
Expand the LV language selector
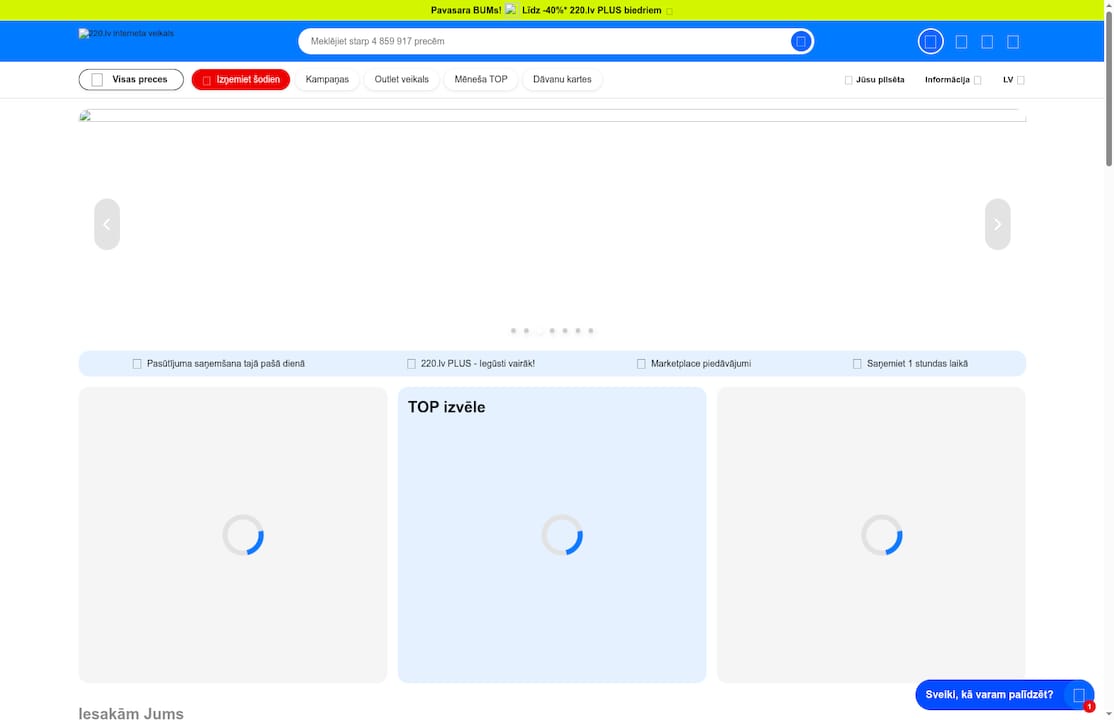[x=1013, y=80]
